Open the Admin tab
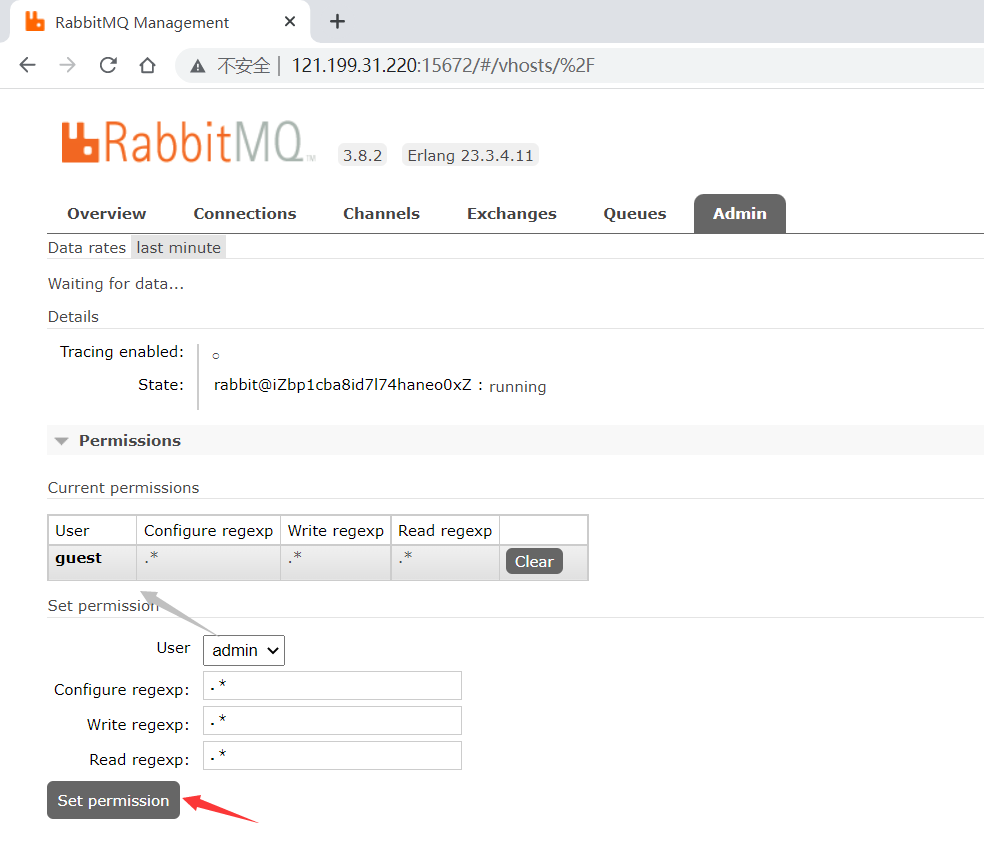Image resolution: width=984 pixels, height=841 pixels. tap(740, 214)
